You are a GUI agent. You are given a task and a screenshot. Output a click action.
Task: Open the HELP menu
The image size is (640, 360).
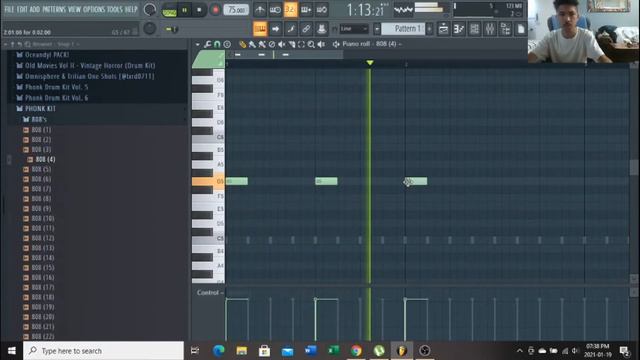pyautogui.click(x=131, y=9)
